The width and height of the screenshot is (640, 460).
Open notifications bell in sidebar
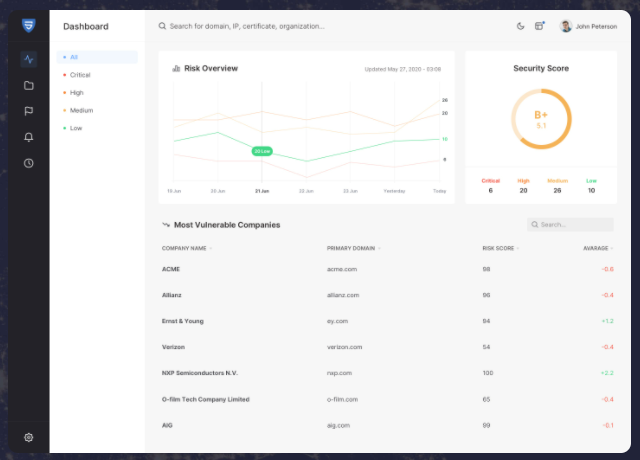tap(29, 137)
